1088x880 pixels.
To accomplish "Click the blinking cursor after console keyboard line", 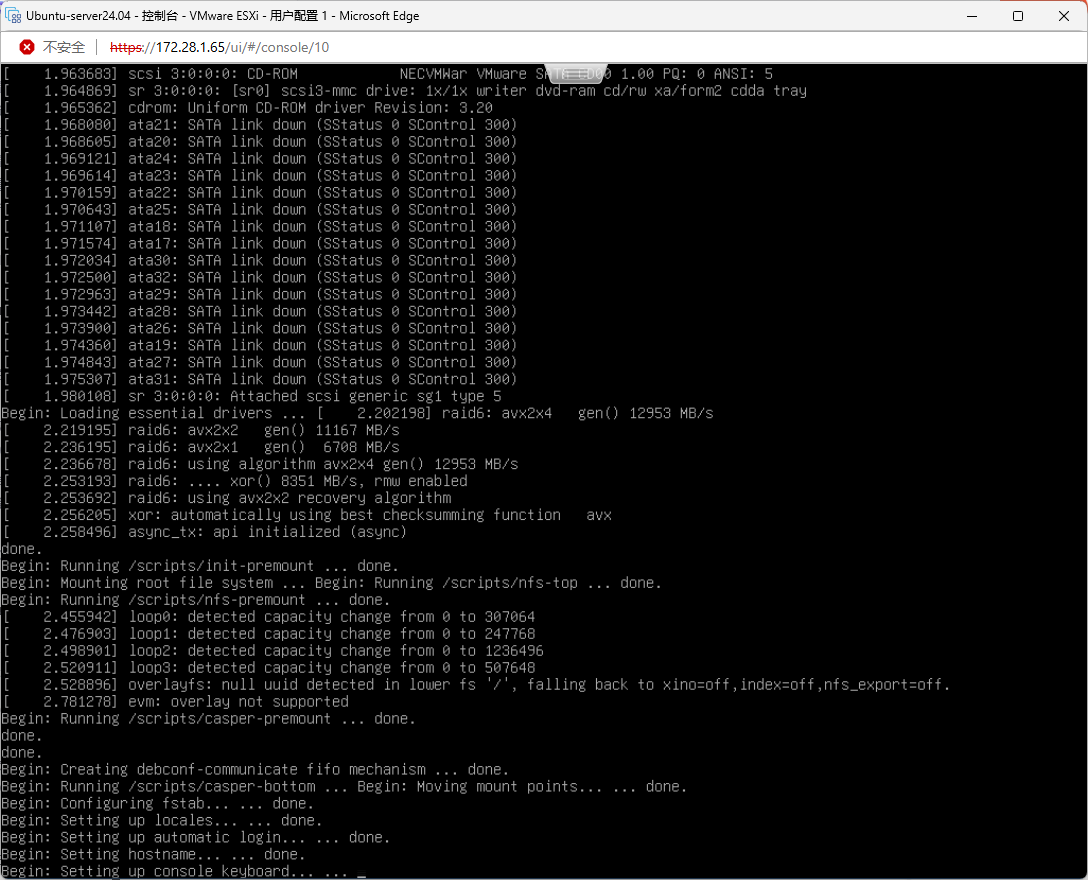I will pos(361,872).
